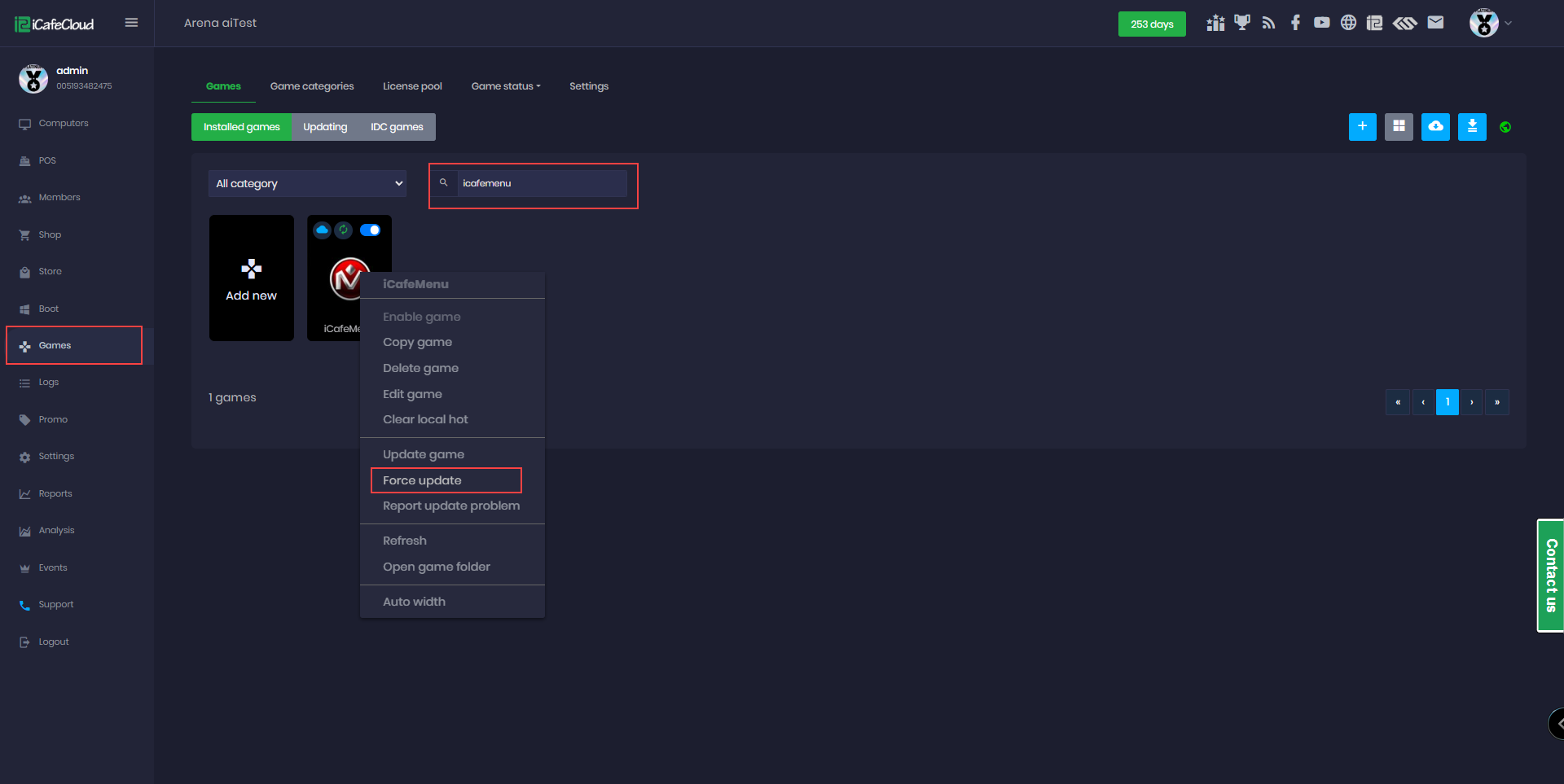This screenshot has width=1564, height=784.
Task: Click the blue cloud download button
Action: click(x=1435, y=127)
